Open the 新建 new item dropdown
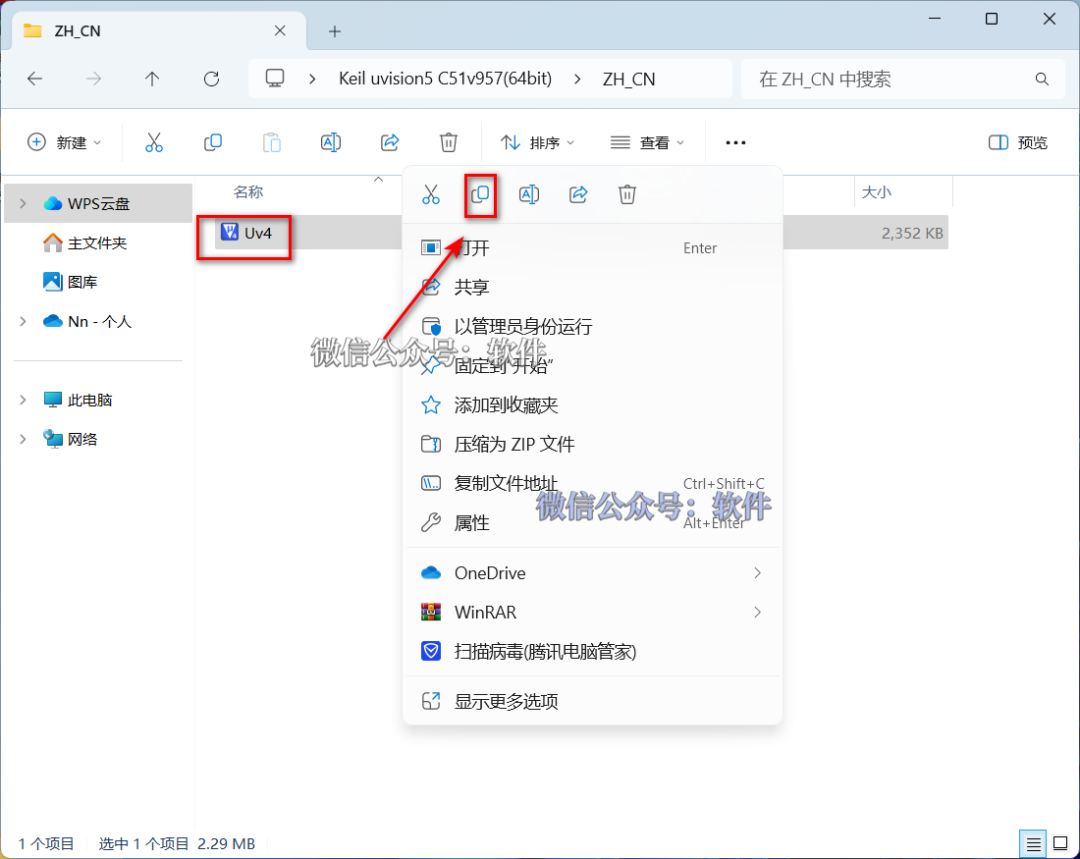This screenshot has width=1080, height=859. [64, 142]
